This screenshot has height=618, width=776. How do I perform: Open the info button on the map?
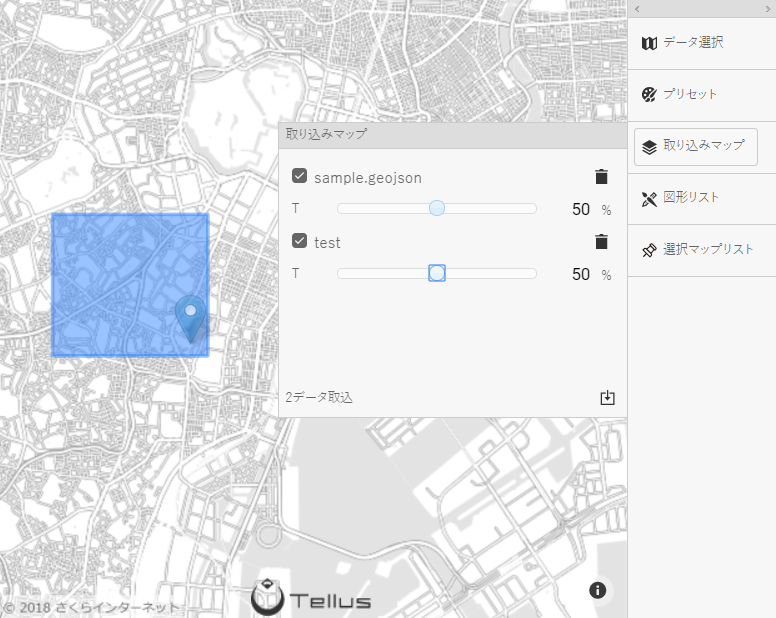[x=597, y=590]
